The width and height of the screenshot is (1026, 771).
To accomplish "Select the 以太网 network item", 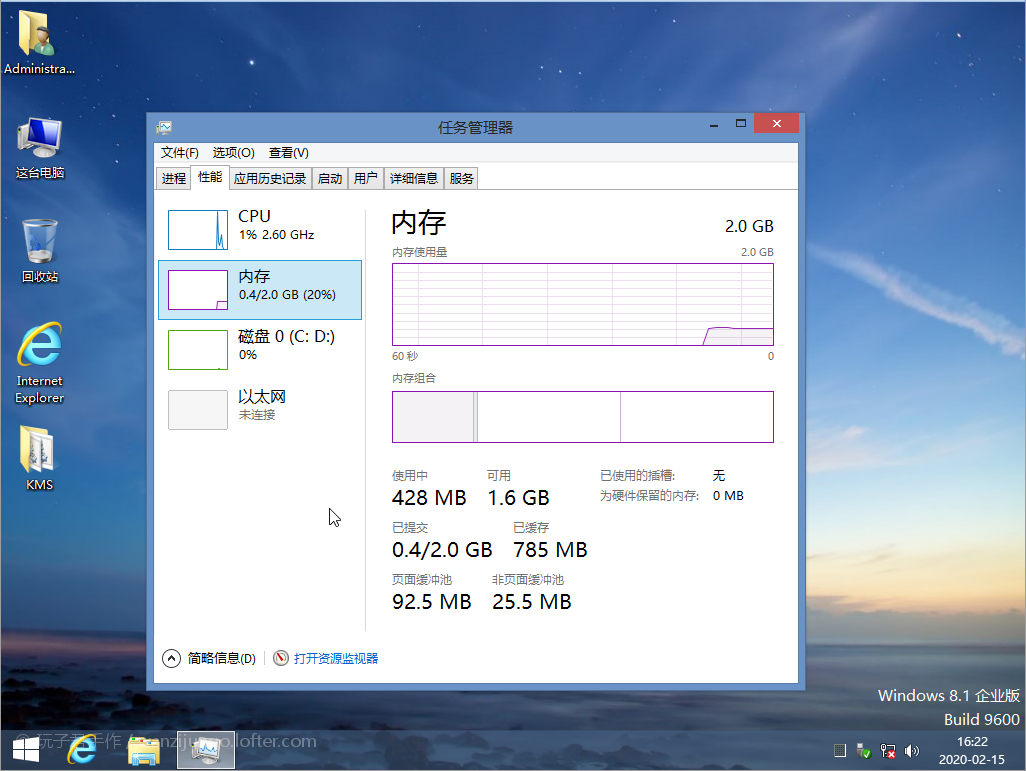I will [260, 405].
